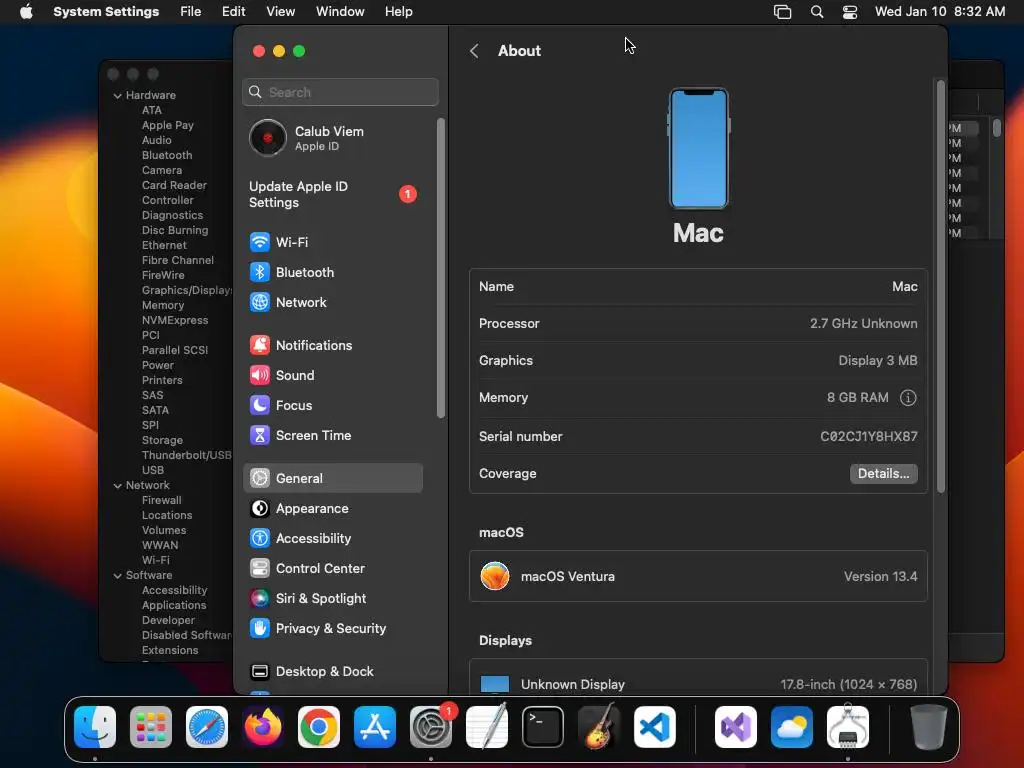Click the Mac name row

[698, 287]
